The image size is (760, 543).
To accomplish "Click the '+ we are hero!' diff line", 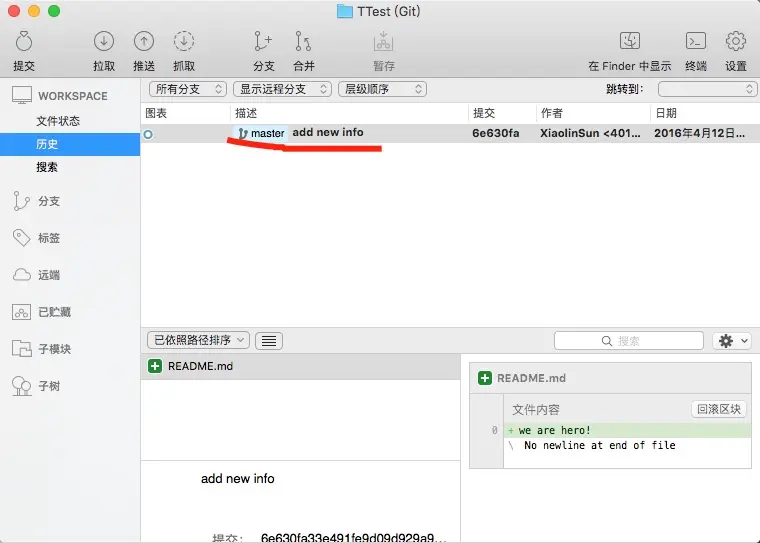I will click(627, 431).
